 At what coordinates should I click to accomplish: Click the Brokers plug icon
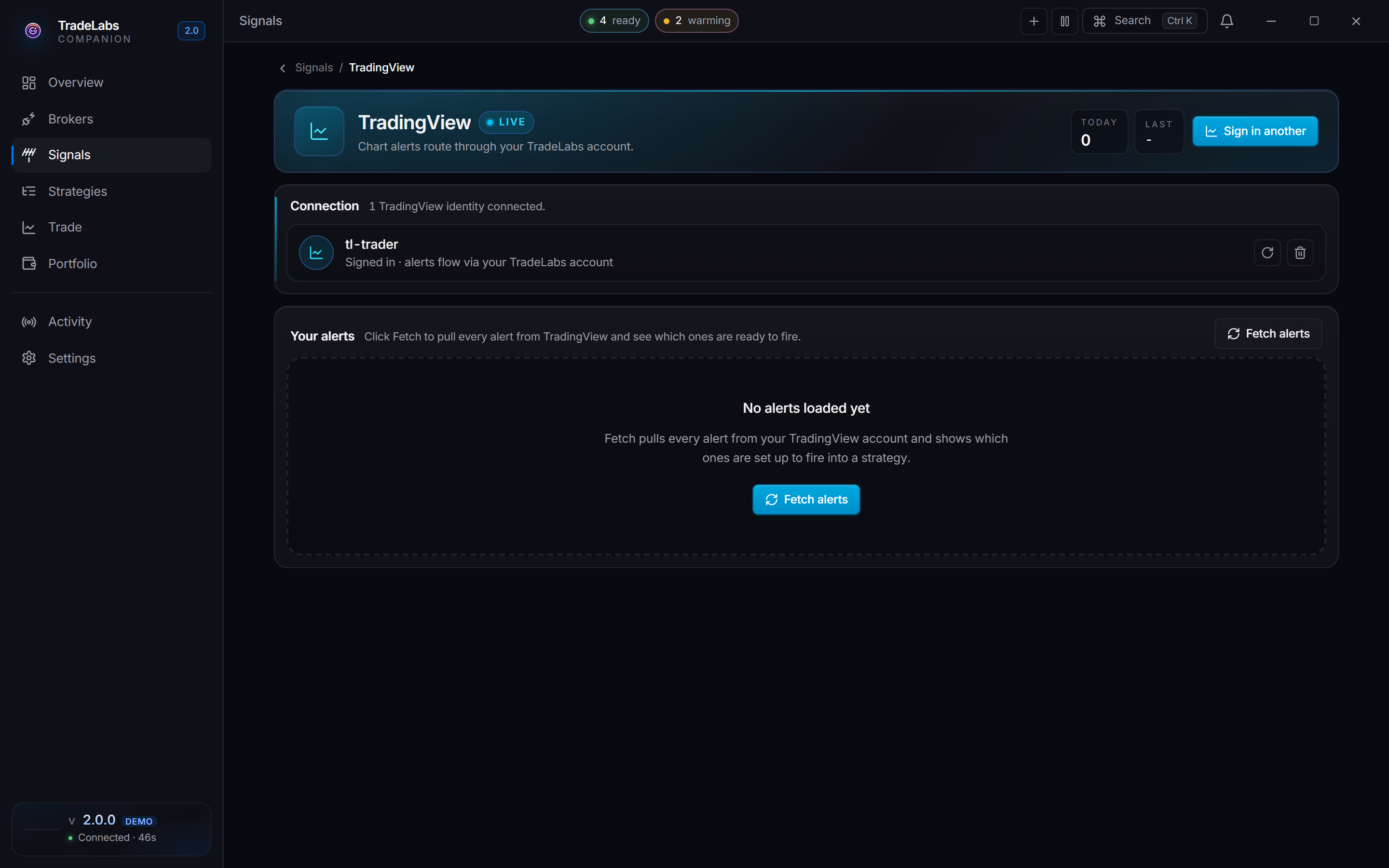click(29, 119)
